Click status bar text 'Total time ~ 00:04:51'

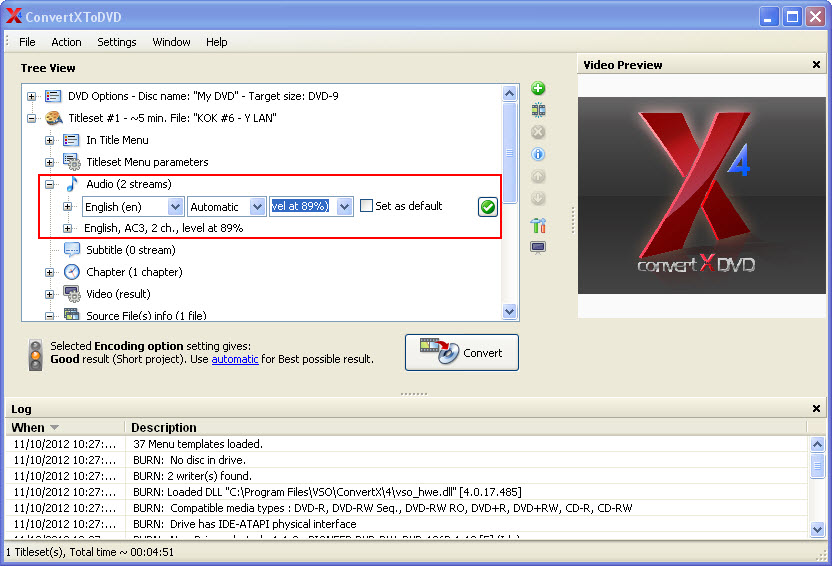[122, 552]
